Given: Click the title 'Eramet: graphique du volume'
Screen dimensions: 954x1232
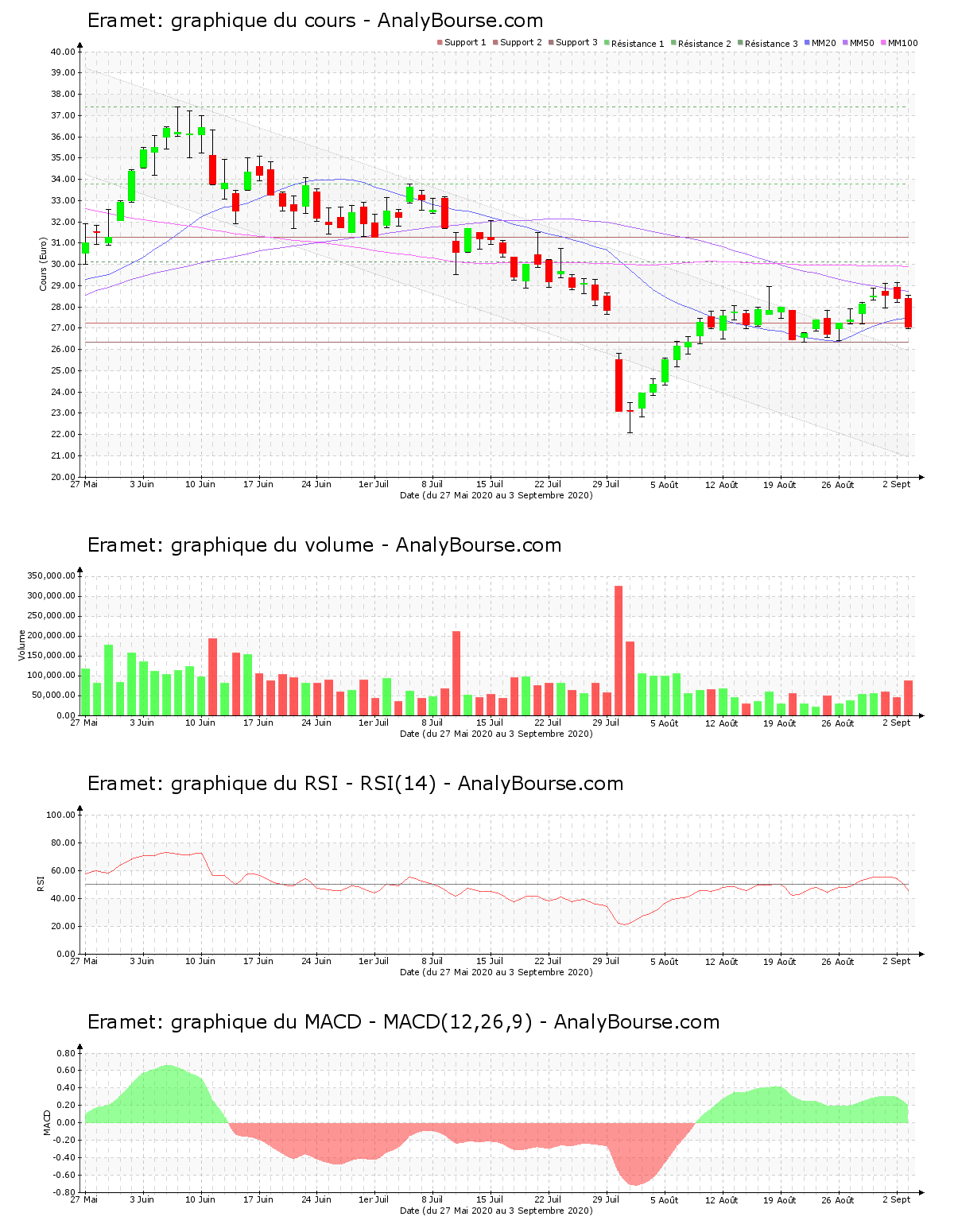Looking at the screenshot, I should click(x=230, y=545).
